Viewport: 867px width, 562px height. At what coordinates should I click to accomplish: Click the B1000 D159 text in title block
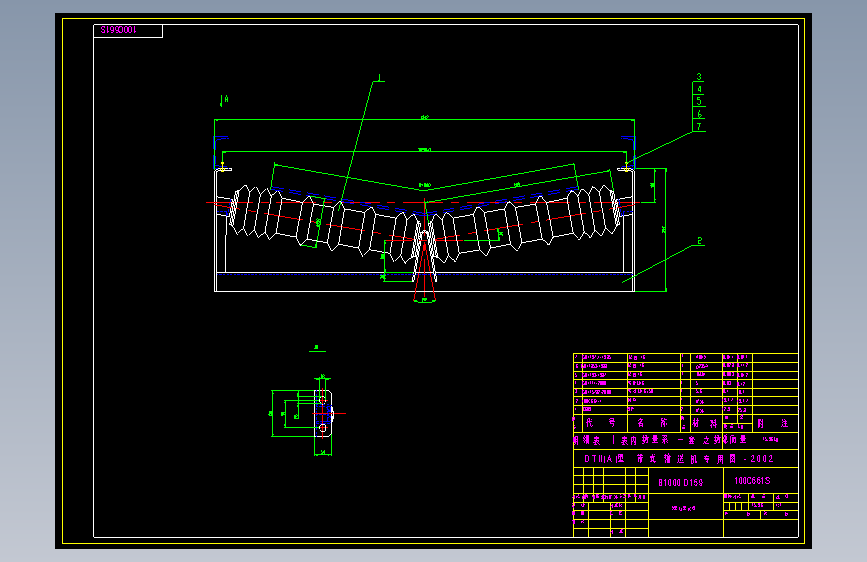(x=681, y=482)
